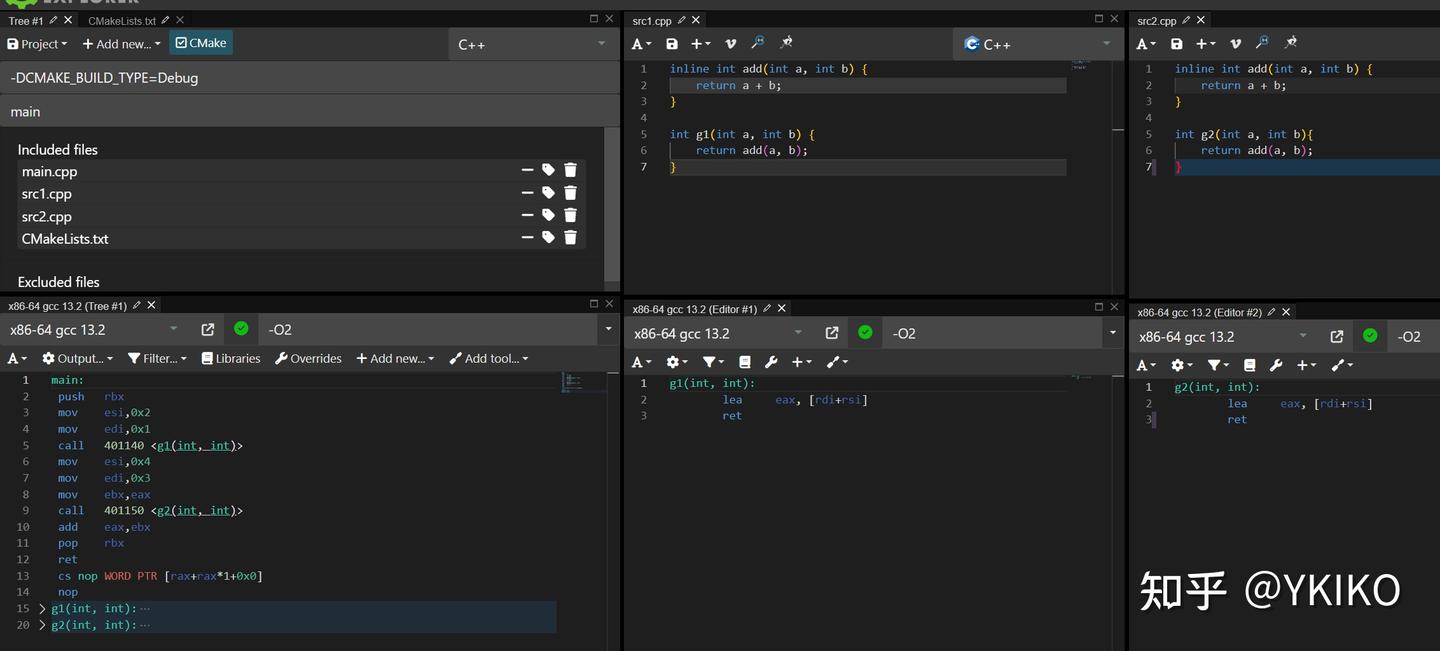Open src2.cpp from the included files list

[47, 216]
